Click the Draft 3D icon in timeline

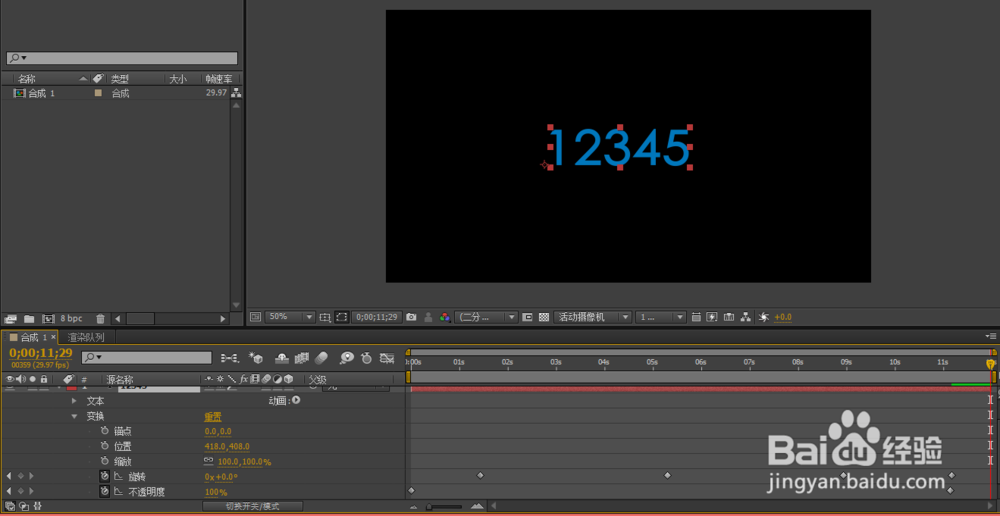[x=256, y=358]
